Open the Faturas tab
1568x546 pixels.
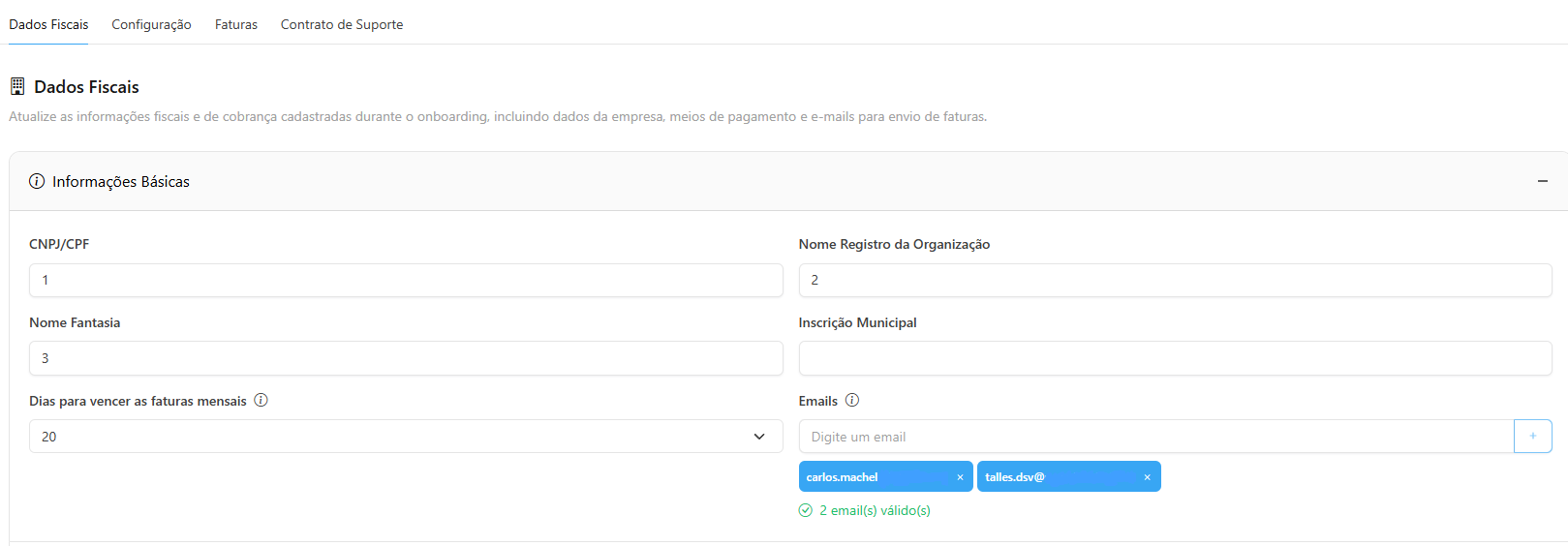coord(236,24)
